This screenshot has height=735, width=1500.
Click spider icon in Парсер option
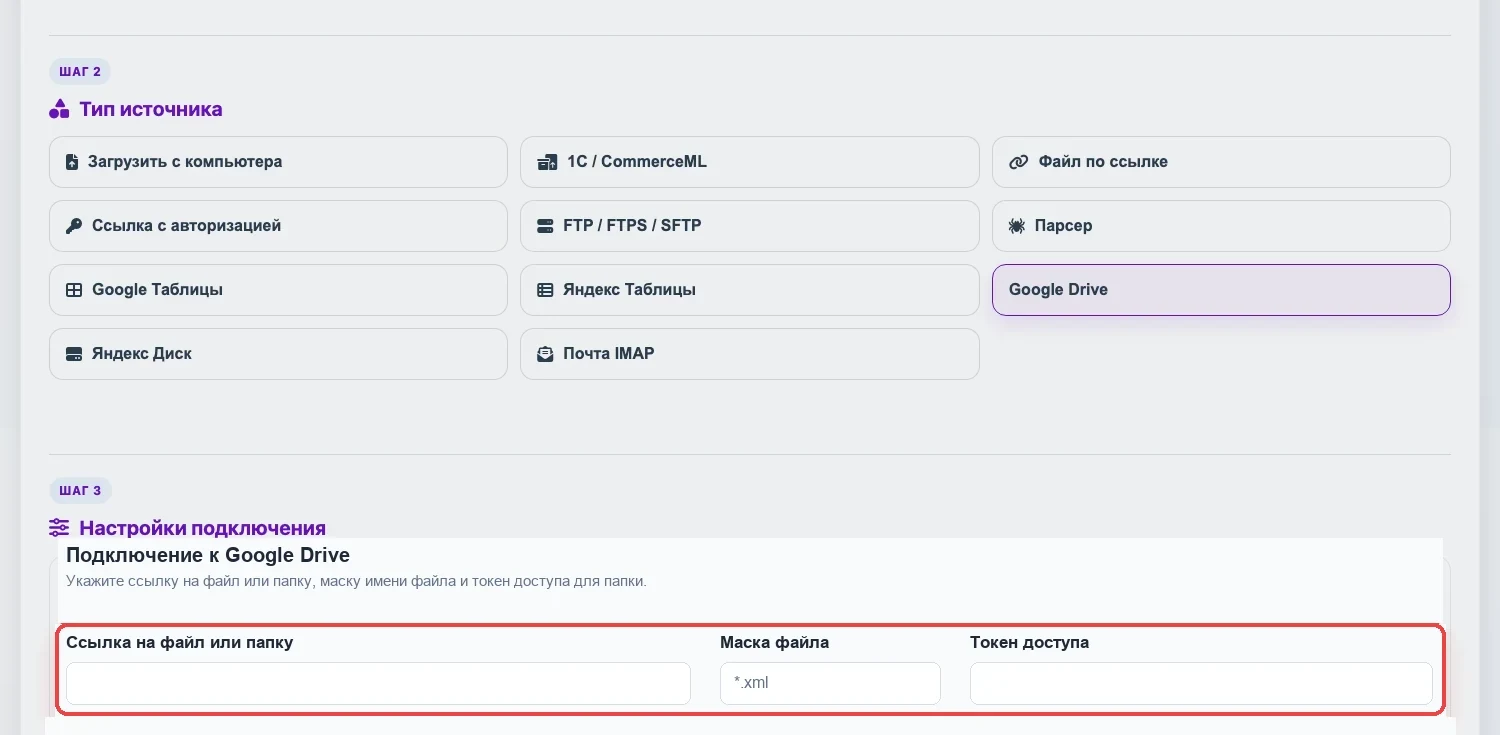pyautogui.click(x=1017, y=226)
